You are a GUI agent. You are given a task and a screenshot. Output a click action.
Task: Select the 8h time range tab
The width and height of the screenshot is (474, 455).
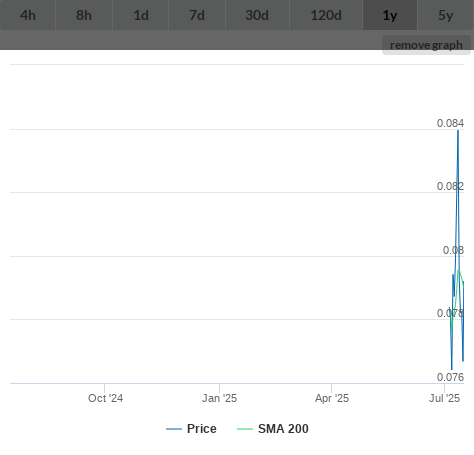(84, 15)
